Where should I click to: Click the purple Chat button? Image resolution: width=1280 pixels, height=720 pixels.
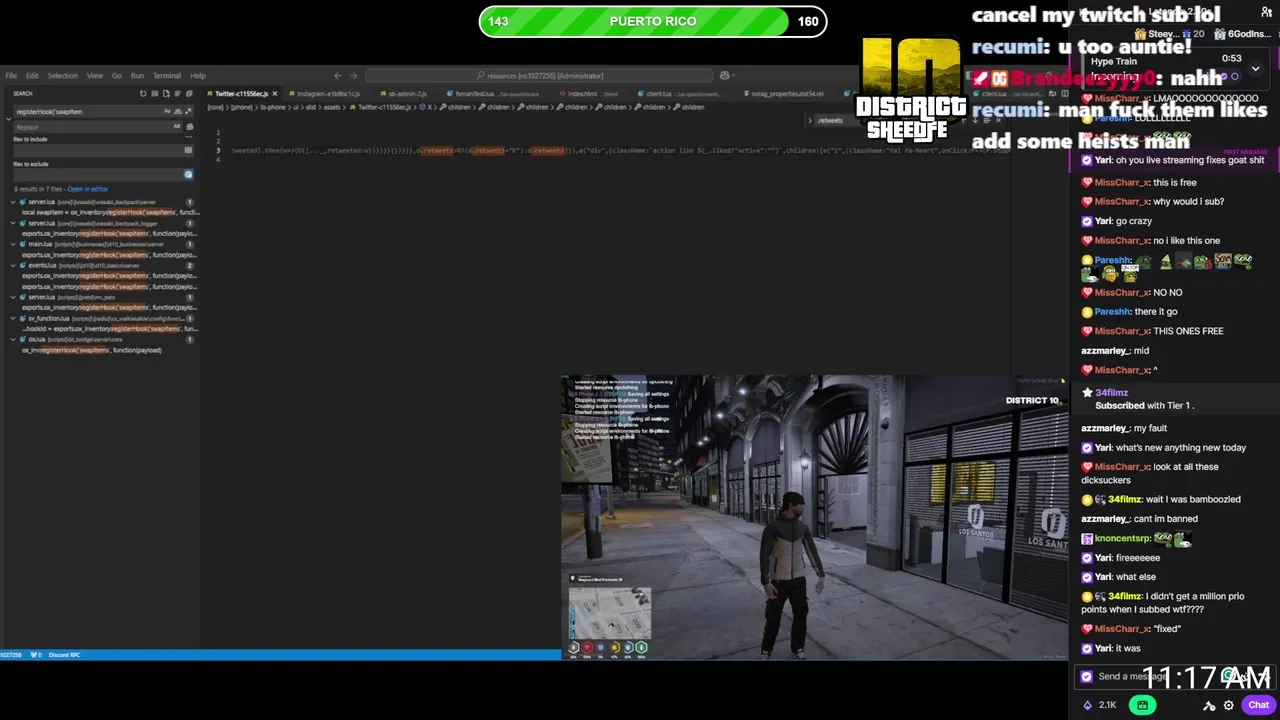pyautogui.click(x=1259, y=705)
